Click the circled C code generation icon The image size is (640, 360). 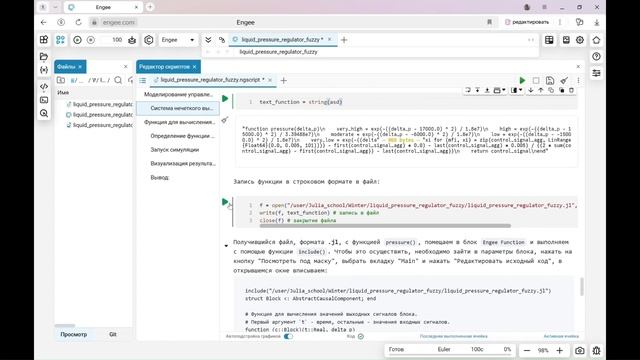pos(149,40)
